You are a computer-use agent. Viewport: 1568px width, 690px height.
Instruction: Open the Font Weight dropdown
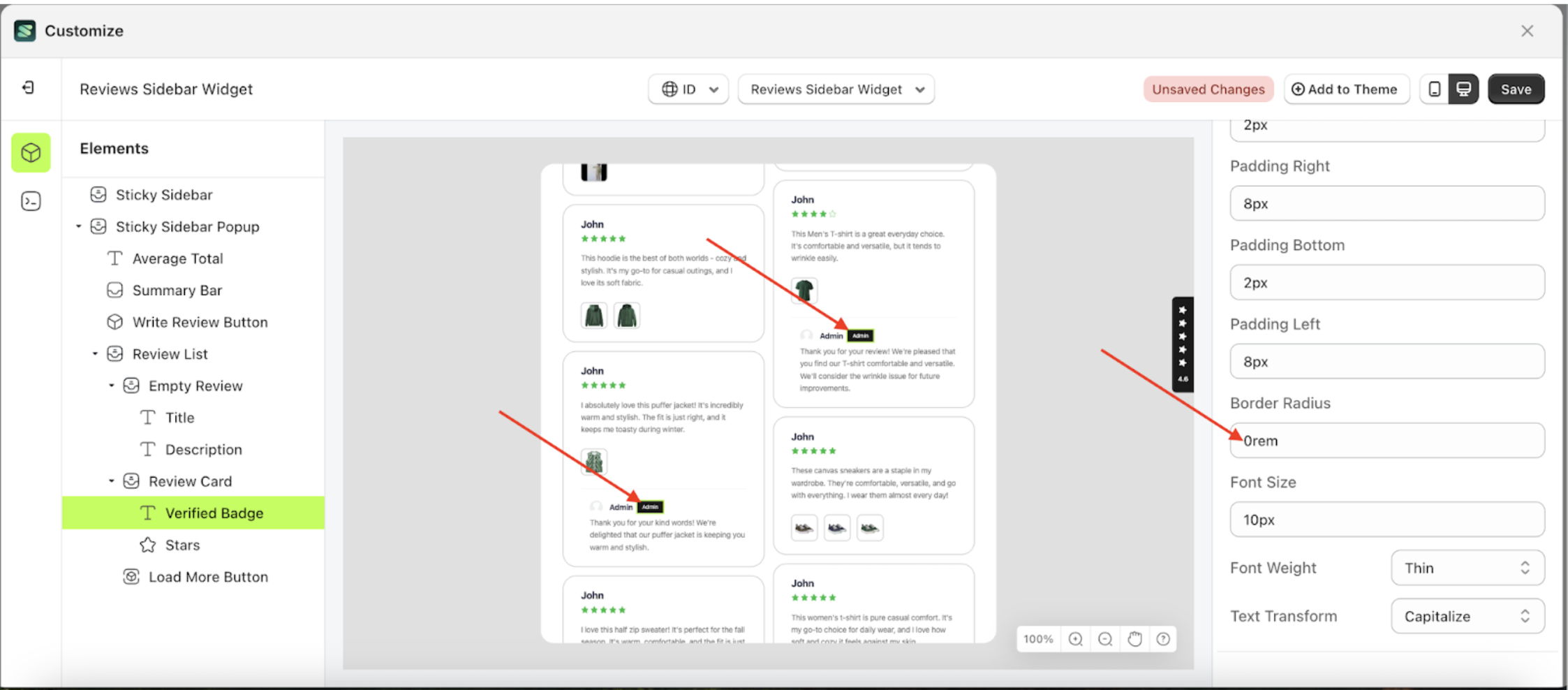tap(1467, 568)
